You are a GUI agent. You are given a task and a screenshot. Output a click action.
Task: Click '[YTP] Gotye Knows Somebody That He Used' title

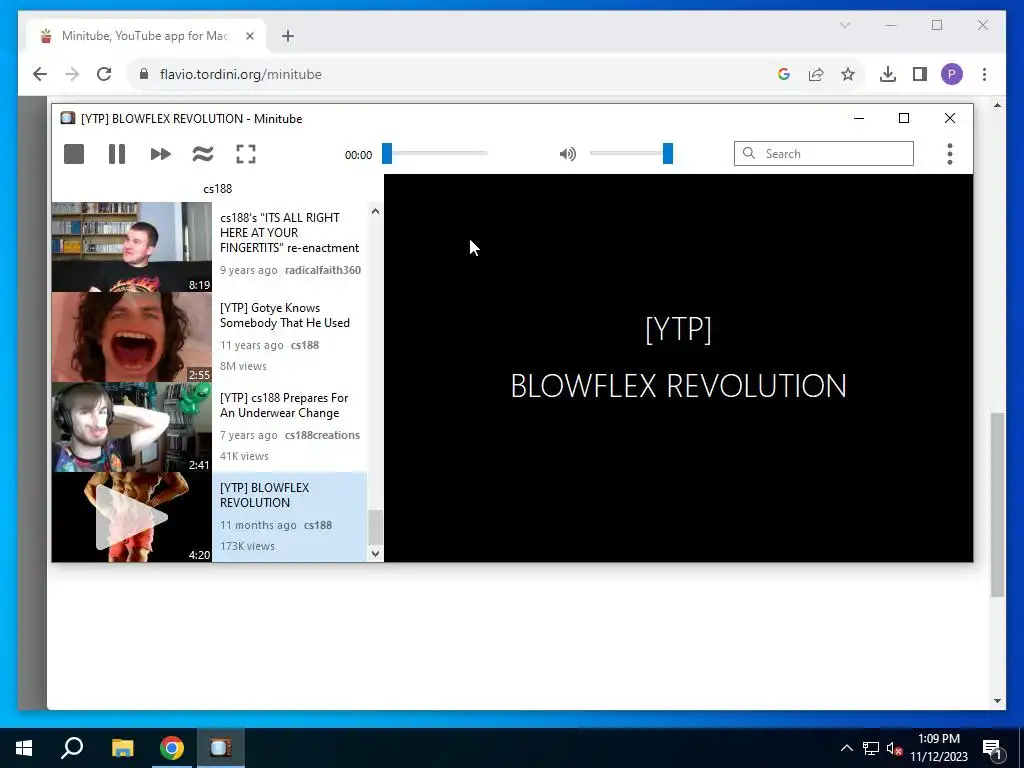coord(285,315)
